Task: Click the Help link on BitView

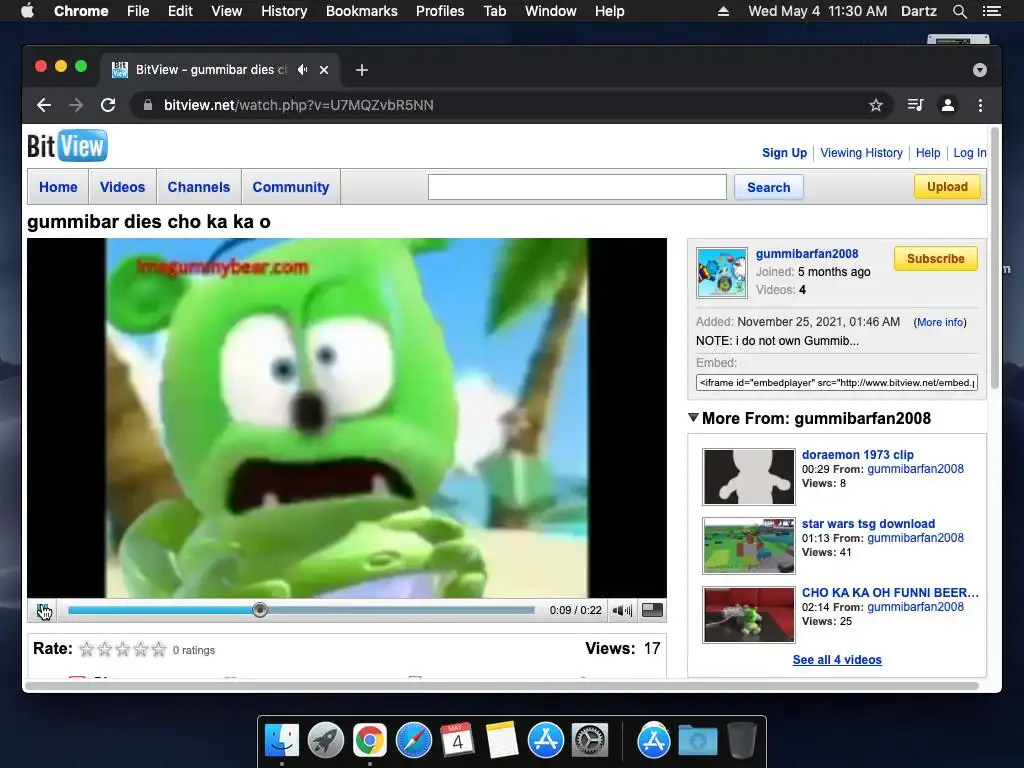Action: [928, 153]
